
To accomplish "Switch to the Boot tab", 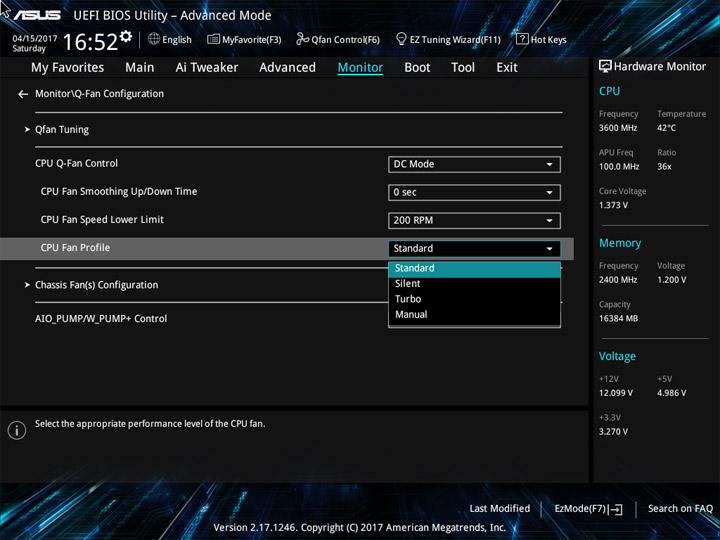I will (417, 68).
